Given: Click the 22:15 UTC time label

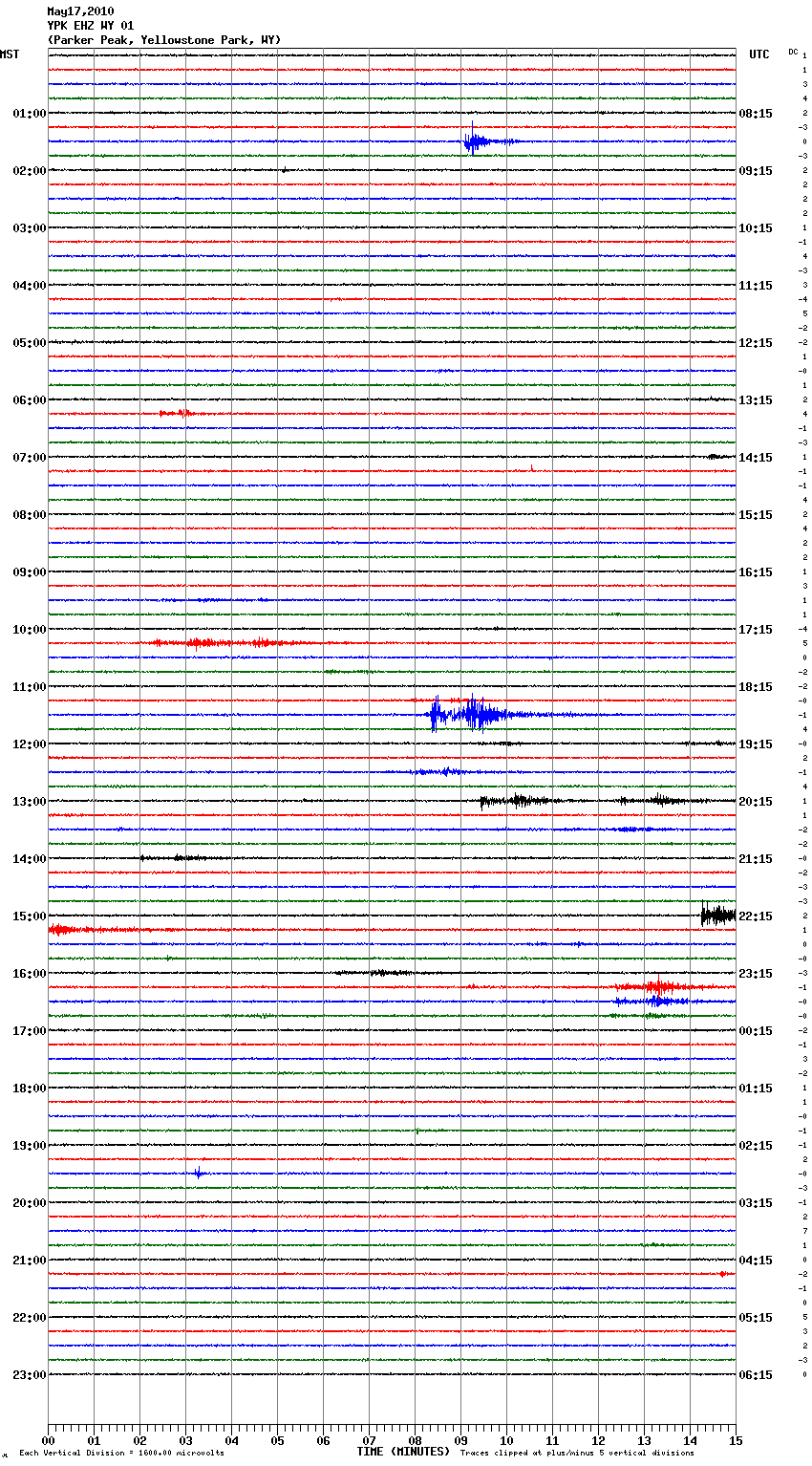Looking at the screenshot, I should (756, 916).
